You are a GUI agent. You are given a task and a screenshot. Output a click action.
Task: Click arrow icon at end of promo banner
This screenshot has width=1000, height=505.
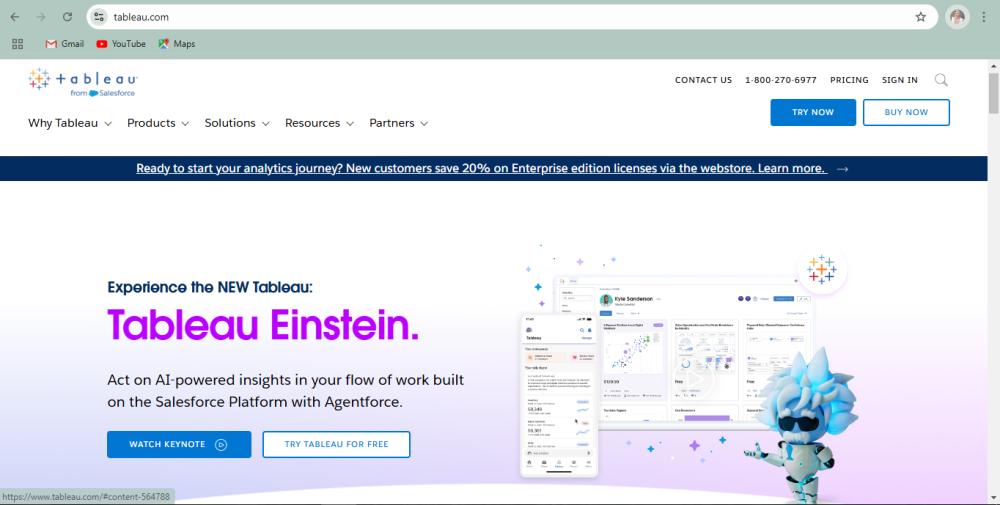point(842,169)
